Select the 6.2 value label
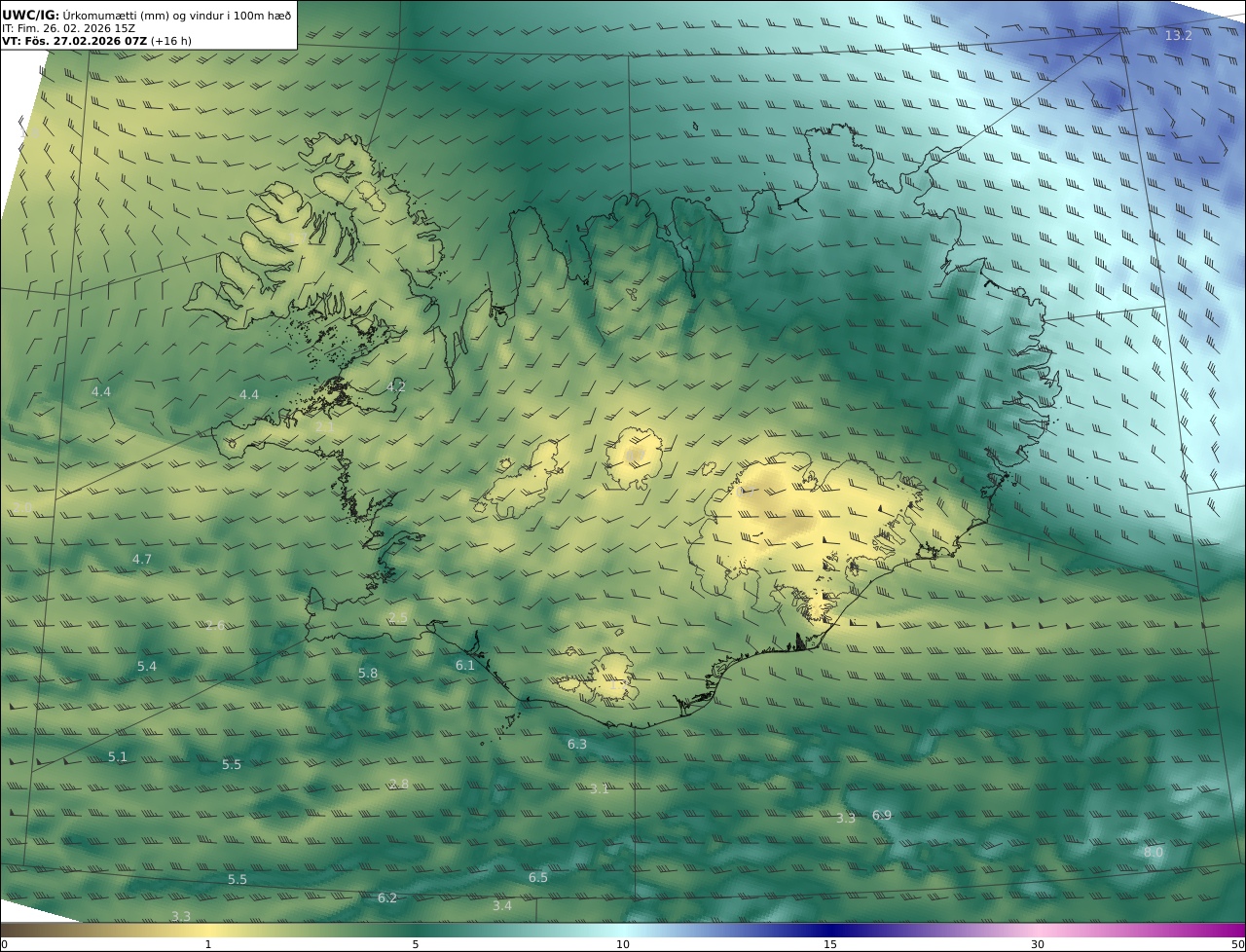The height and width of the screenshot is (952, 1246). coord(387,897)
